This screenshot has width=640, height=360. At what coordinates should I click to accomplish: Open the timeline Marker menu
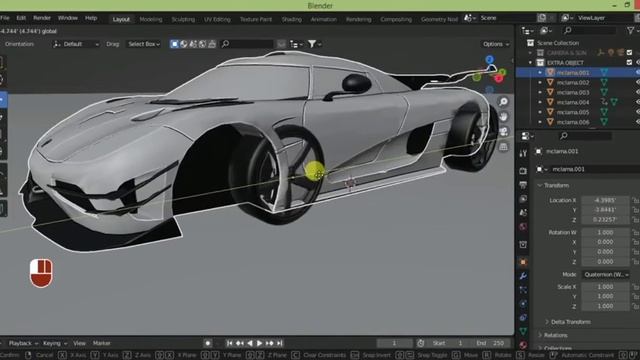pos(102,343)
